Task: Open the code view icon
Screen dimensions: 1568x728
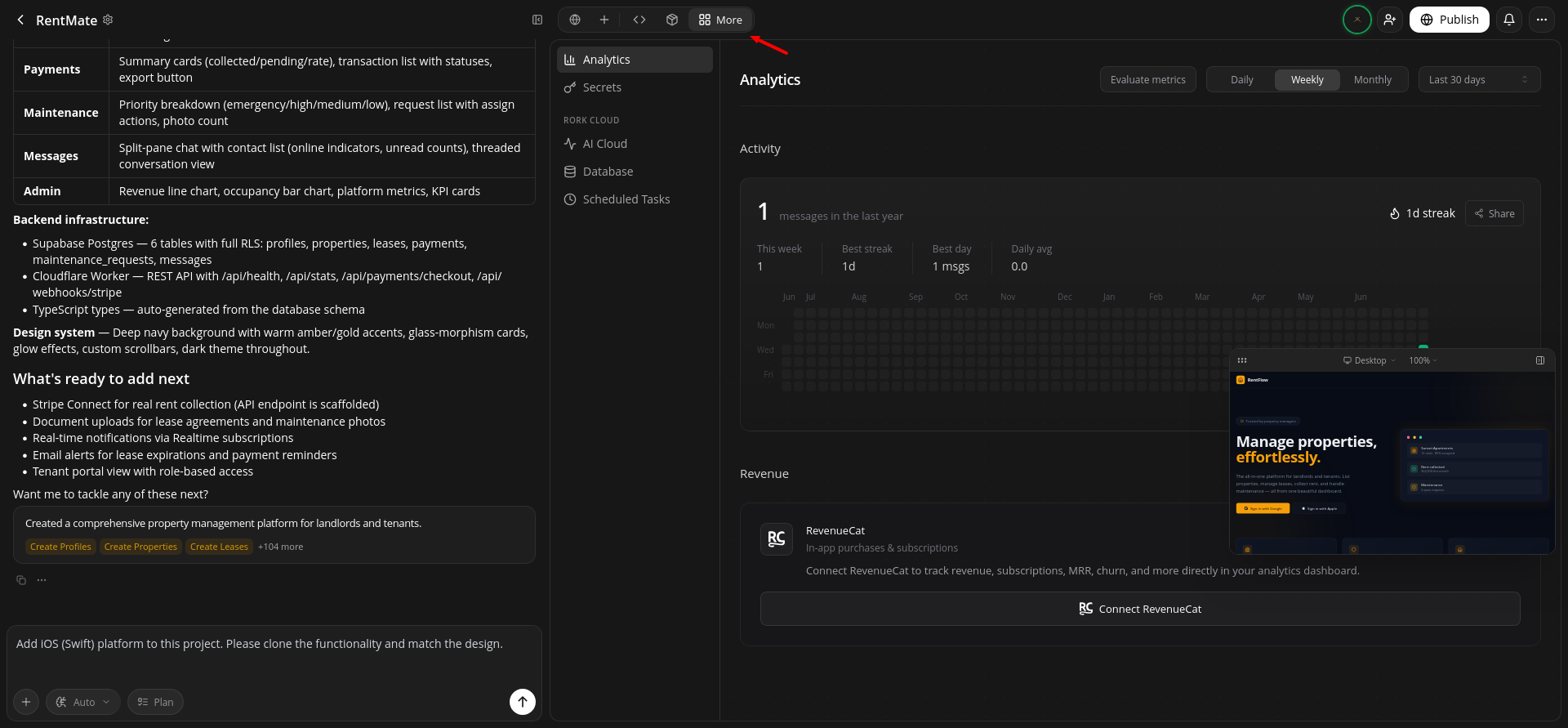Action: (639, 20)
